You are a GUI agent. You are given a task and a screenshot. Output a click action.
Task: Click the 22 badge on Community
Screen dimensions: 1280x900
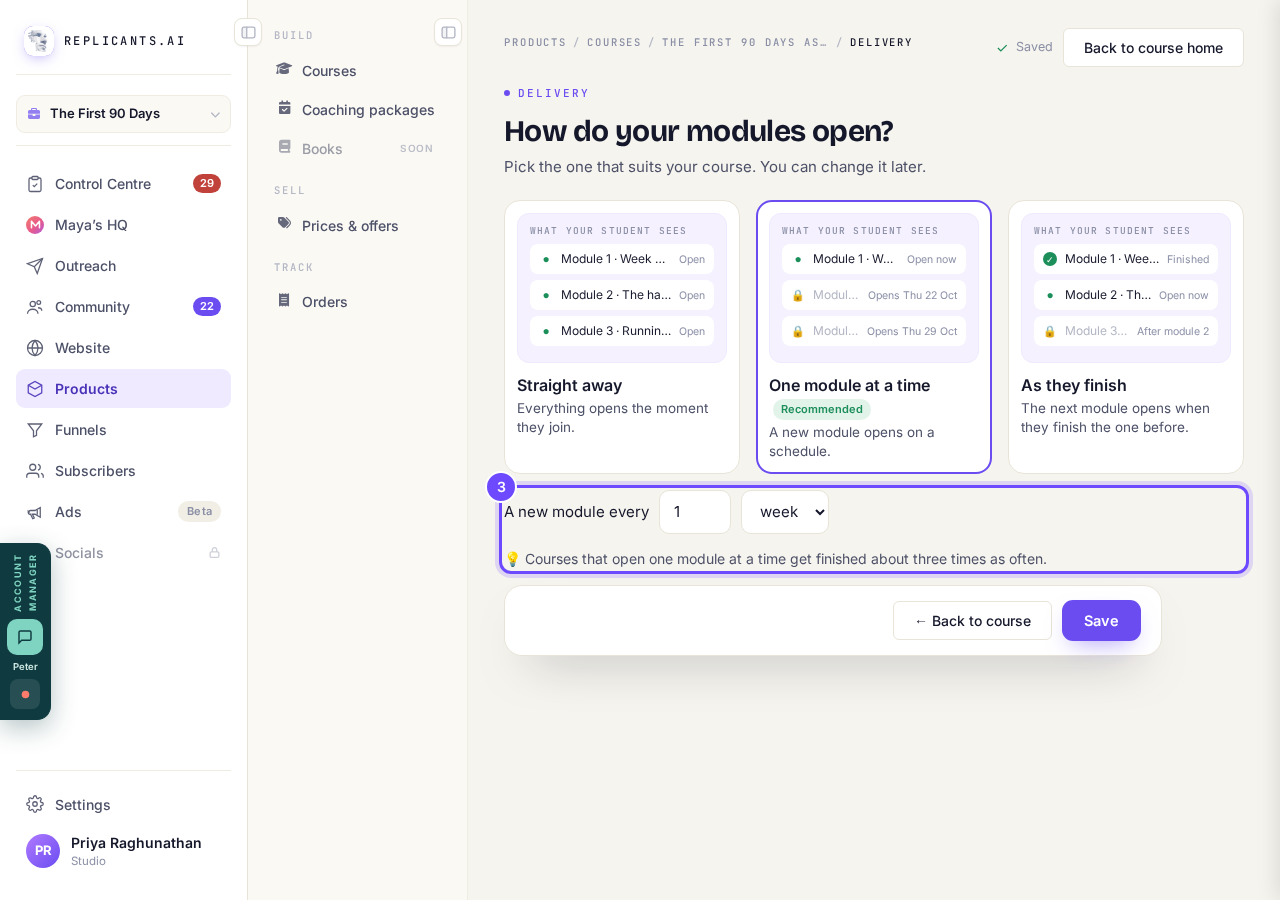click(x=207, y=307)
